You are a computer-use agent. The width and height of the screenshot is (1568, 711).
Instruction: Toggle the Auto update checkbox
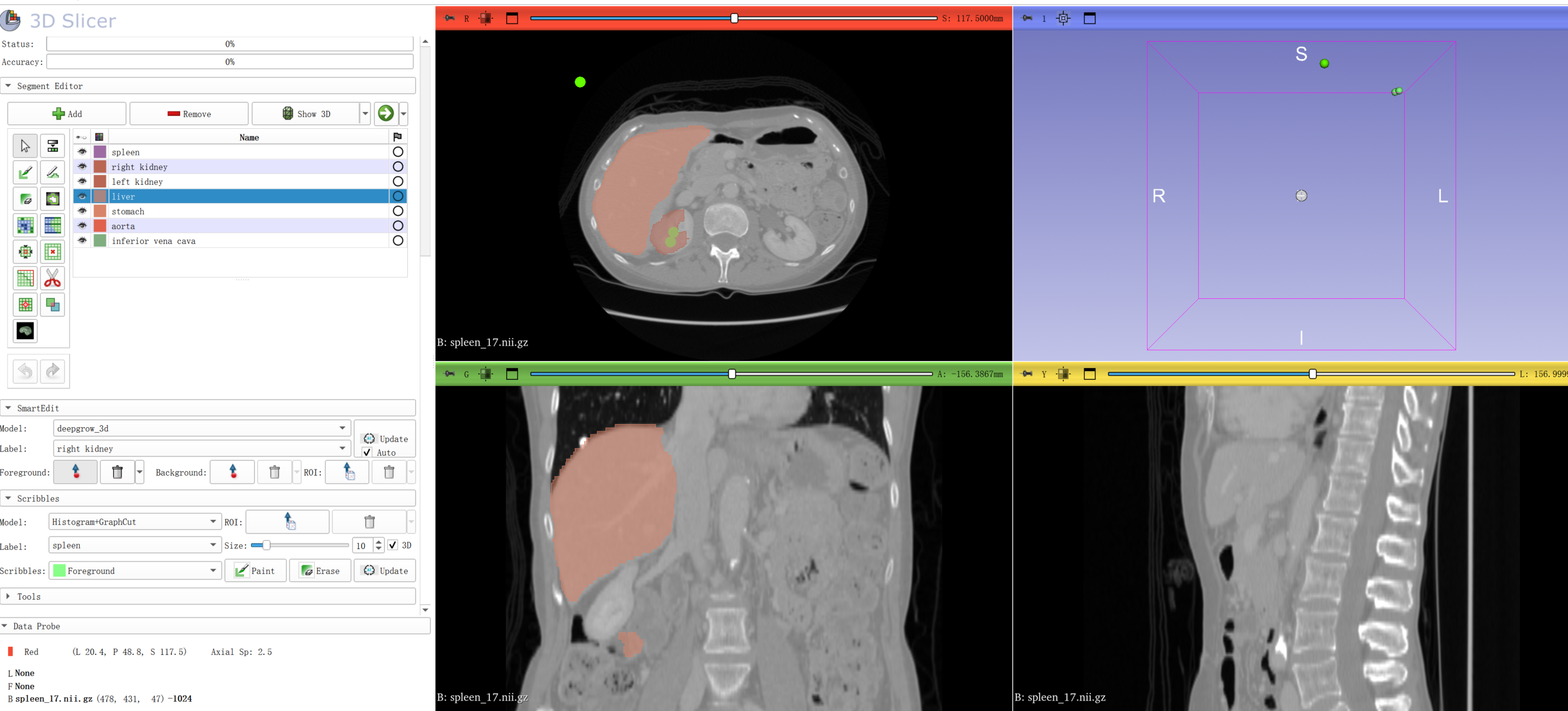pos(367,453)
